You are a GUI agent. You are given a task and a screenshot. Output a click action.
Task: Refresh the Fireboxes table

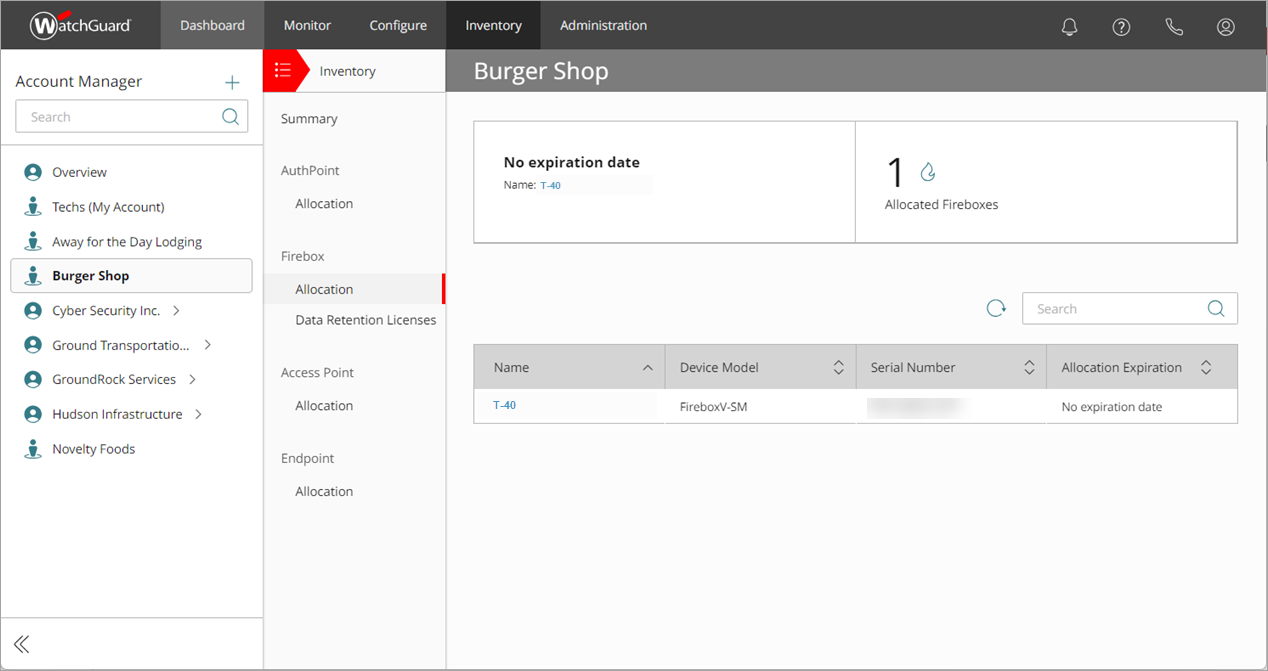point(996,308)
